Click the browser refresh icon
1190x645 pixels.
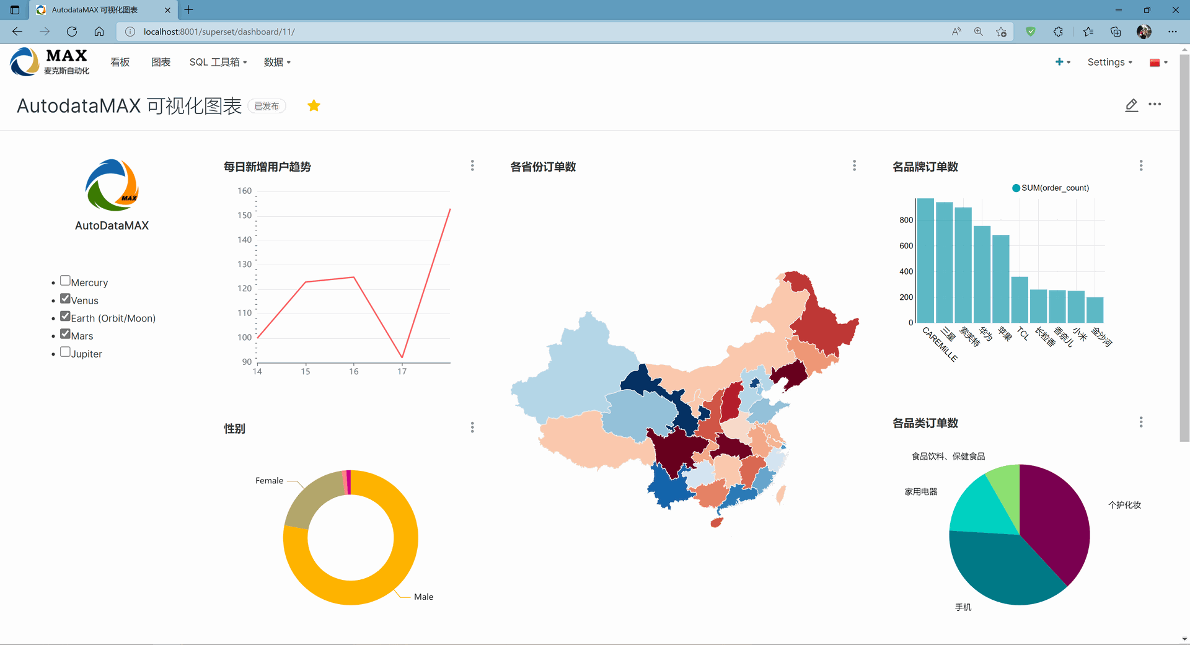click(72, 32)
